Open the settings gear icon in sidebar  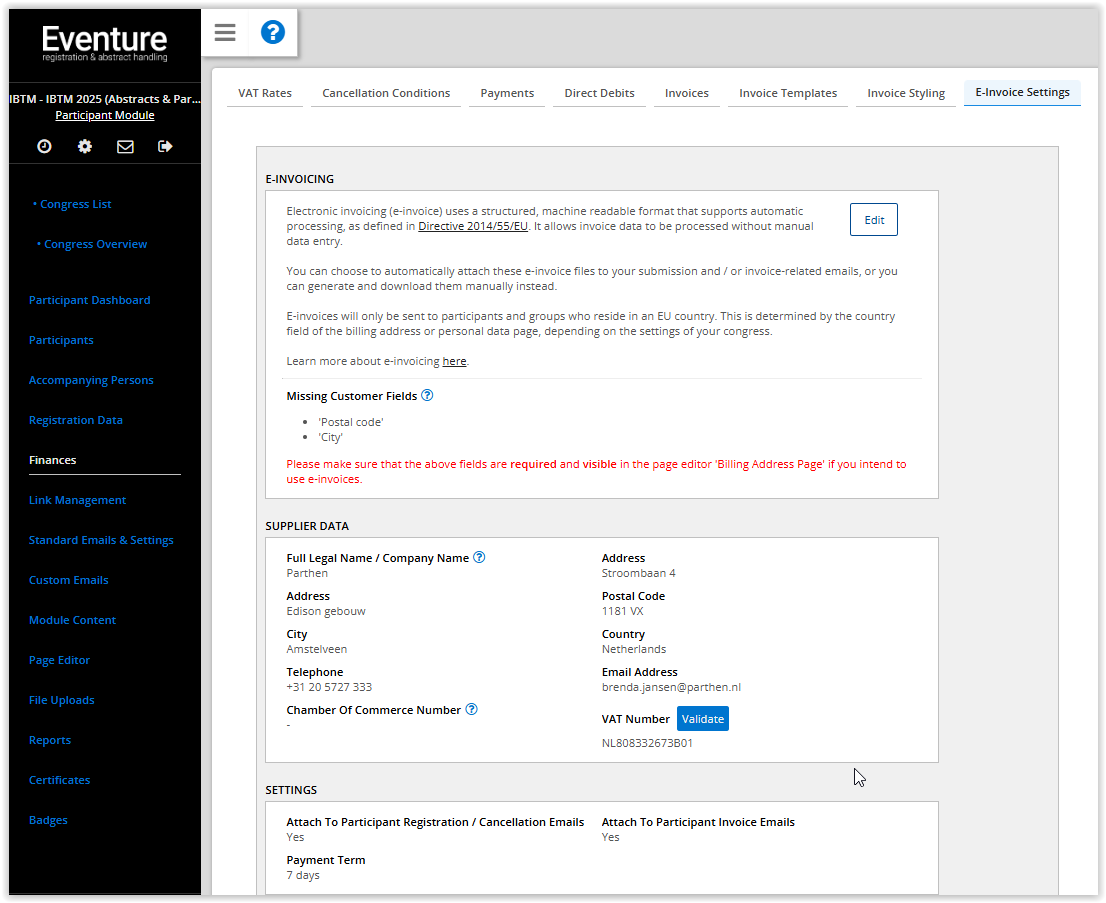(85, 146)
